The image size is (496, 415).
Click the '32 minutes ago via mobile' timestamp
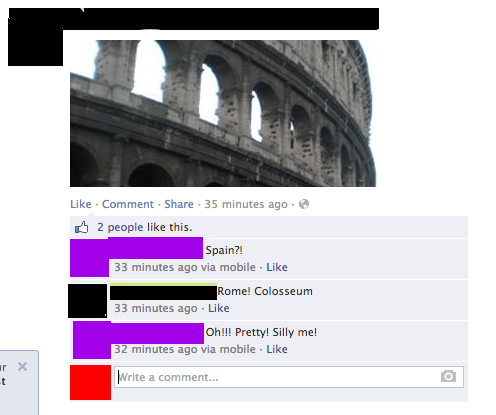tap(185, 349)
